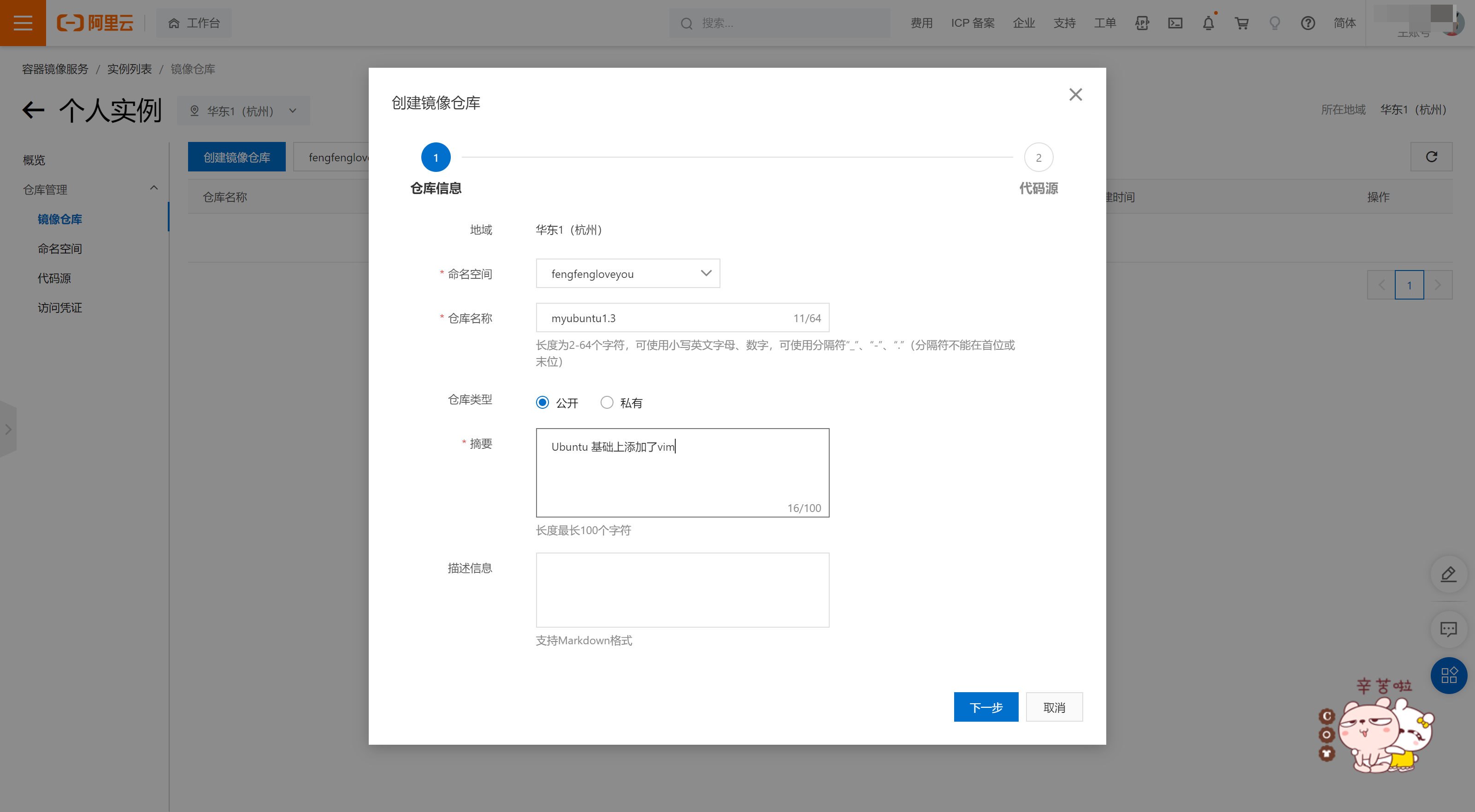Open the hamburger main menu
This screenshot has width=1475, height=812.
[x=23, y=23]
